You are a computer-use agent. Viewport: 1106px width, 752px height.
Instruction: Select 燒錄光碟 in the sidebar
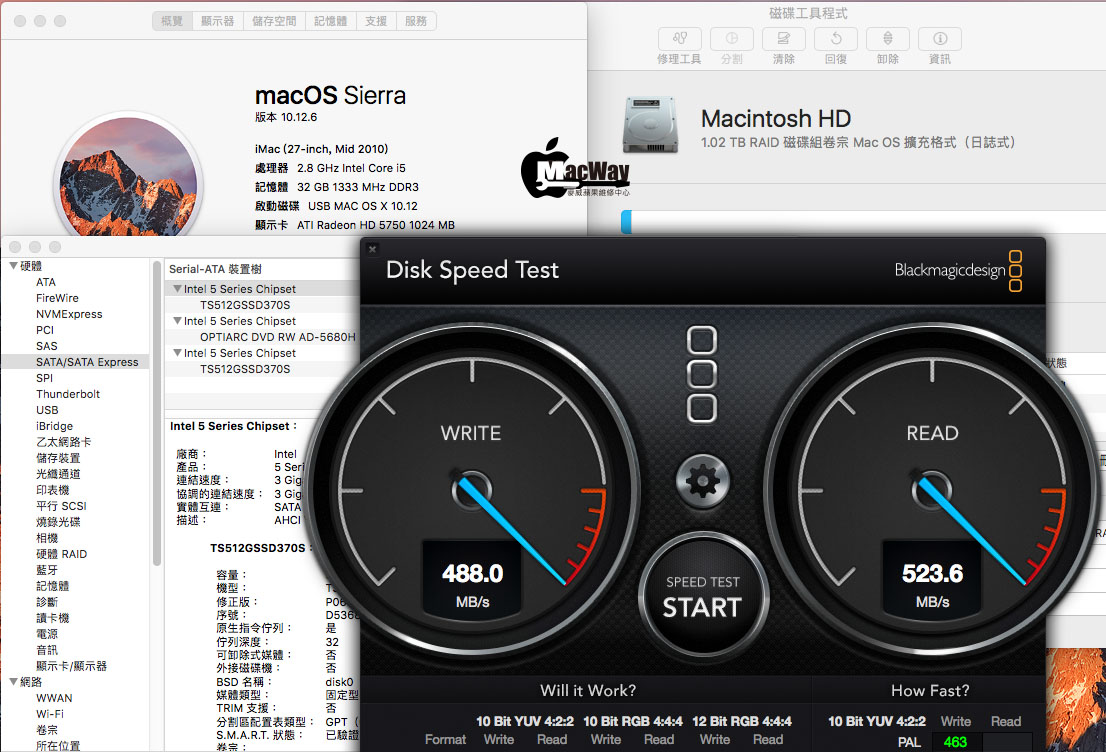point(58,522)
